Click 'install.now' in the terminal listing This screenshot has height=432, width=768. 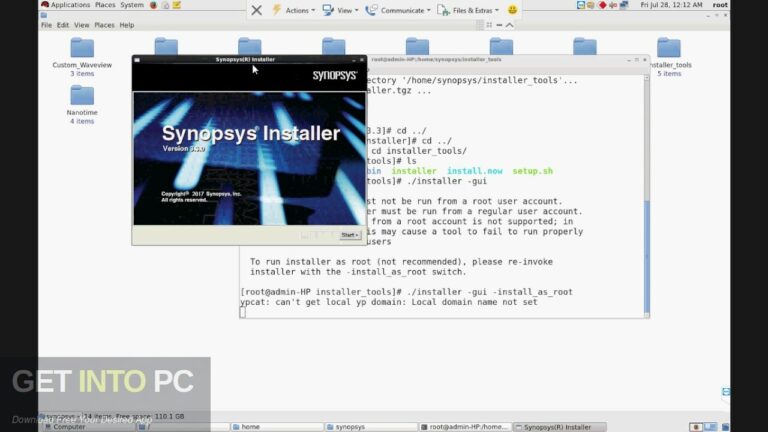(x=475, y=171)
